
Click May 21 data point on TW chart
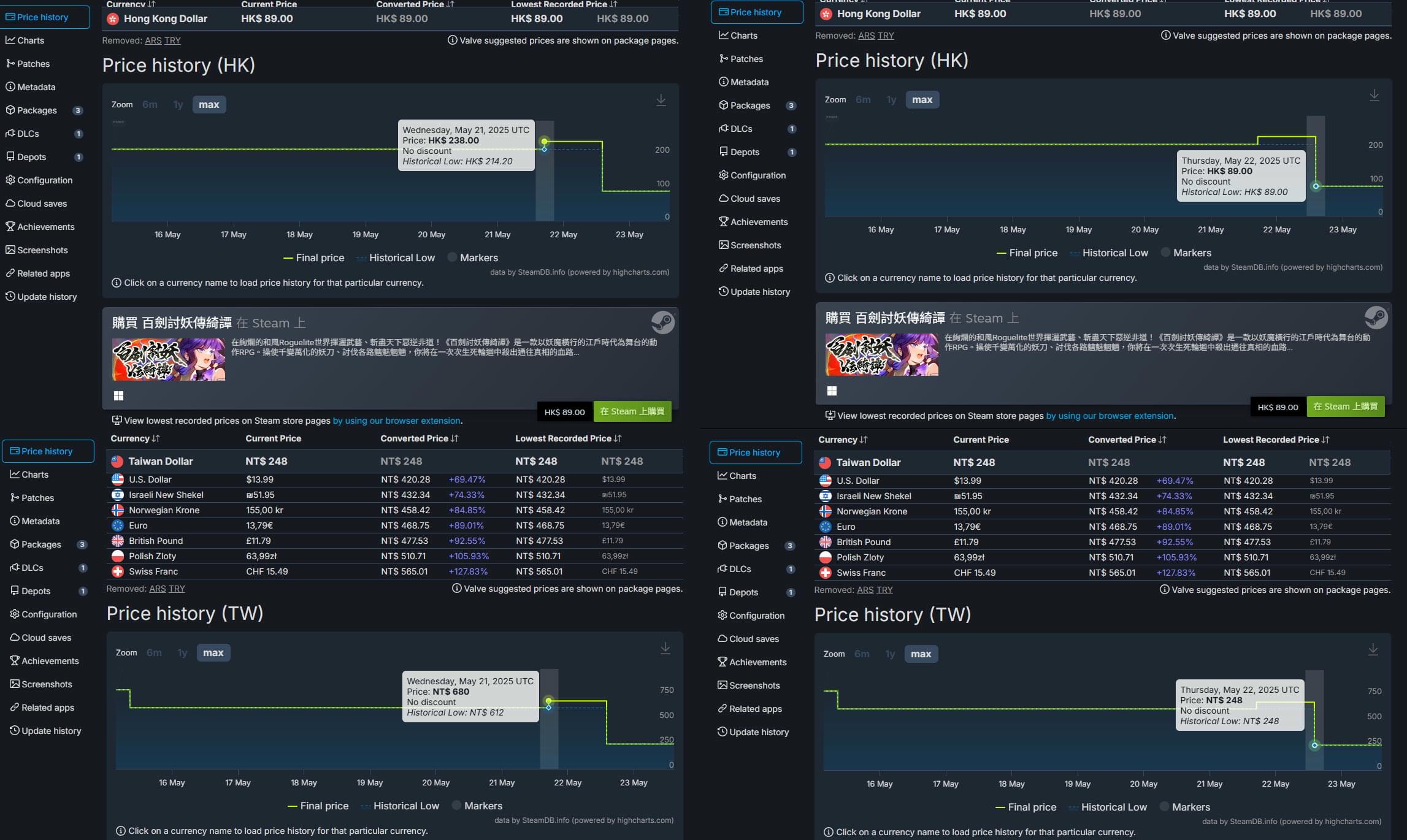549,701
